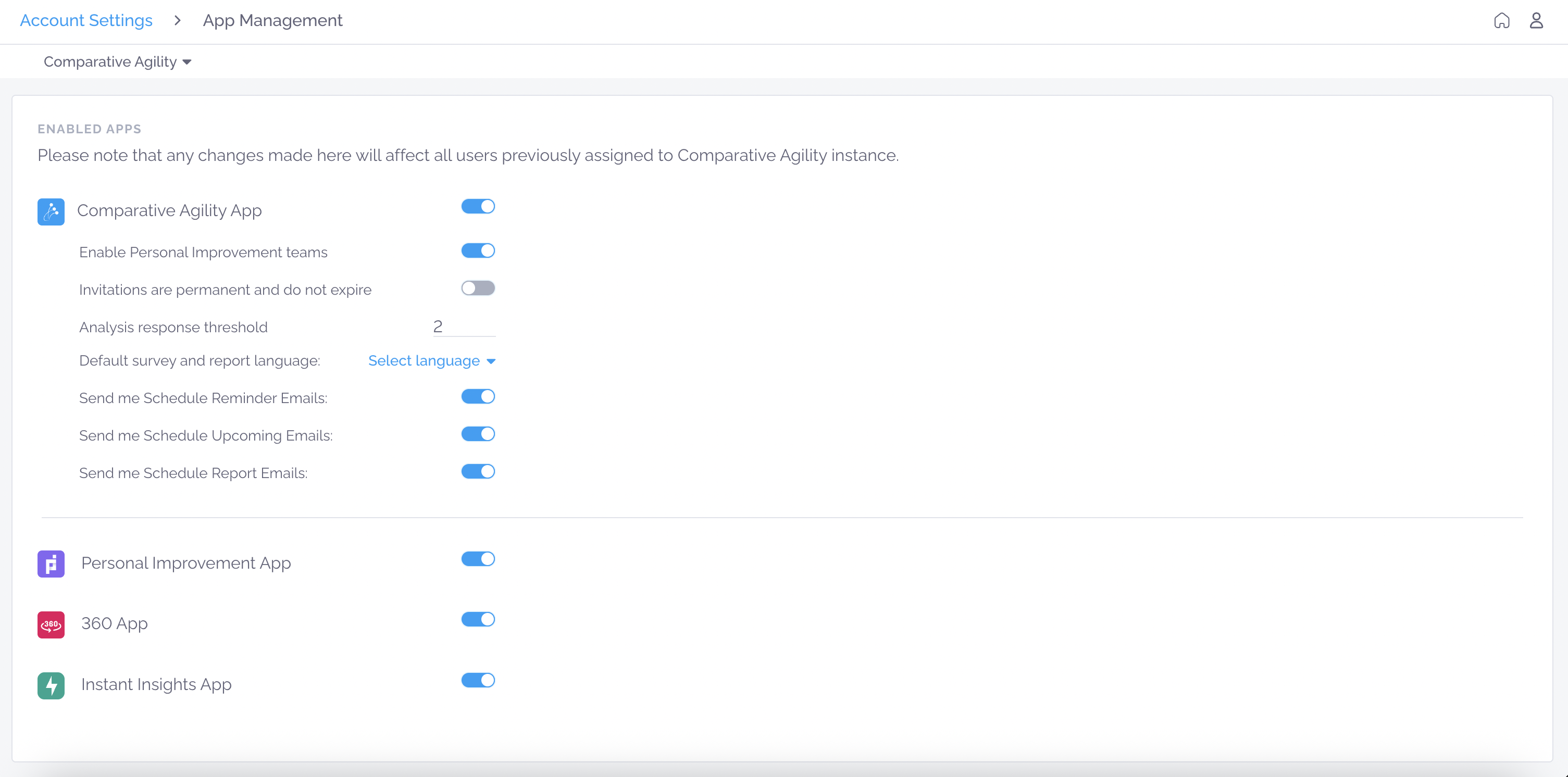1568x777 pixels.
Task: Open the Select language dropdown
Action: [x=432, y=361]
